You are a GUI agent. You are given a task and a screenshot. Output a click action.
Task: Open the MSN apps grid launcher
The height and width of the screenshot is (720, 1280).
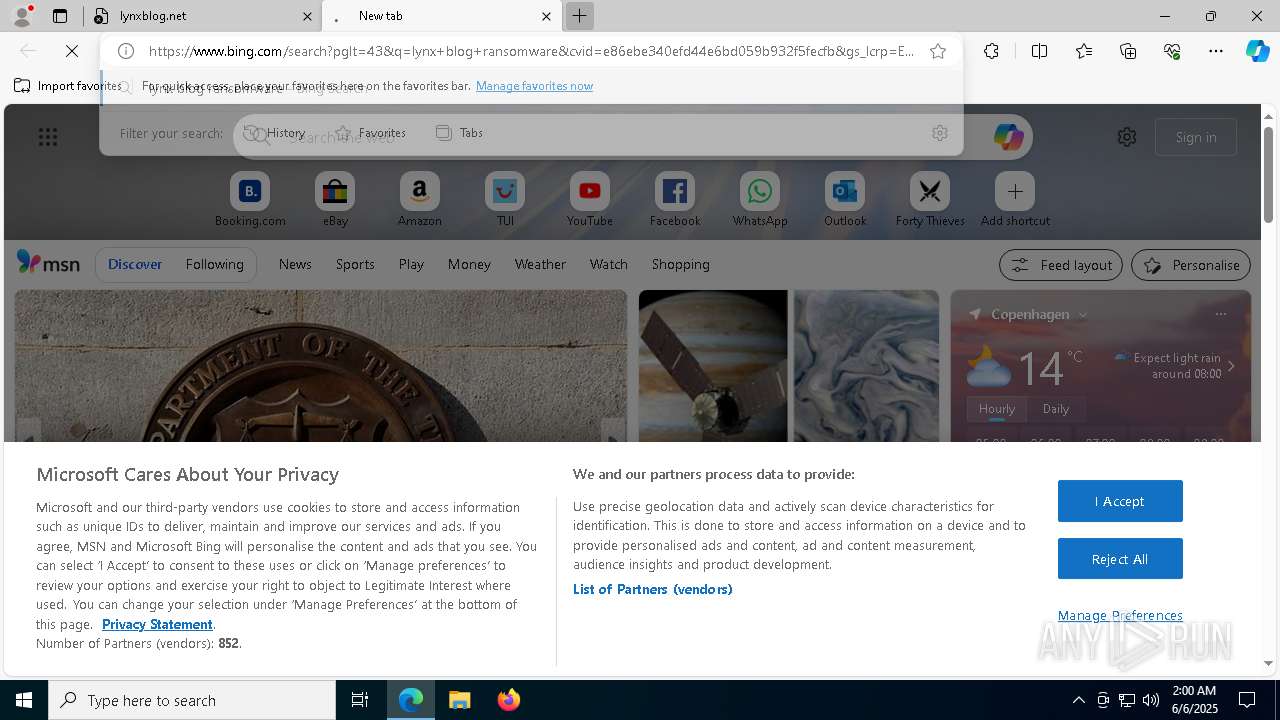[48, 137]
